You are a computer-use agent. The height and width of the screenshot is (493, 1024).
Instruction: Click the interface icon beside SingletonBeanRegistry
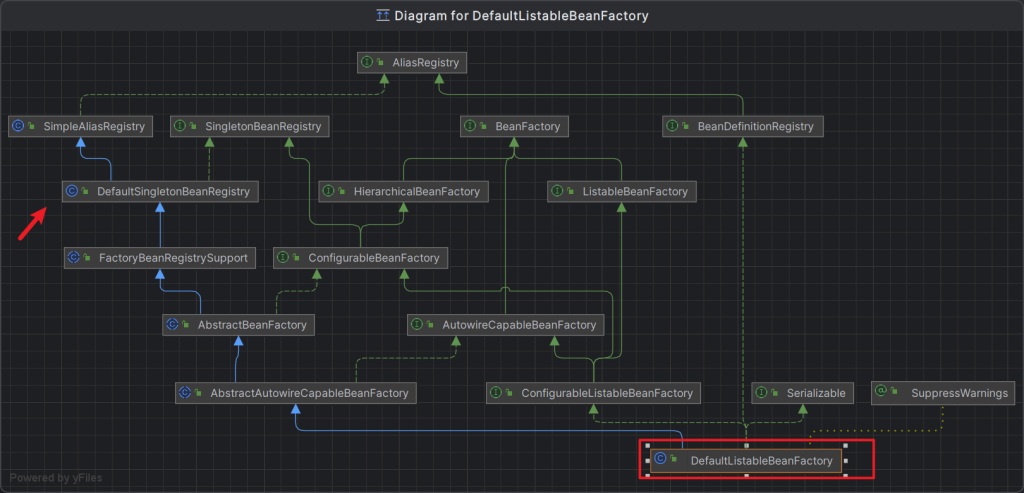[x=180, y=126]
